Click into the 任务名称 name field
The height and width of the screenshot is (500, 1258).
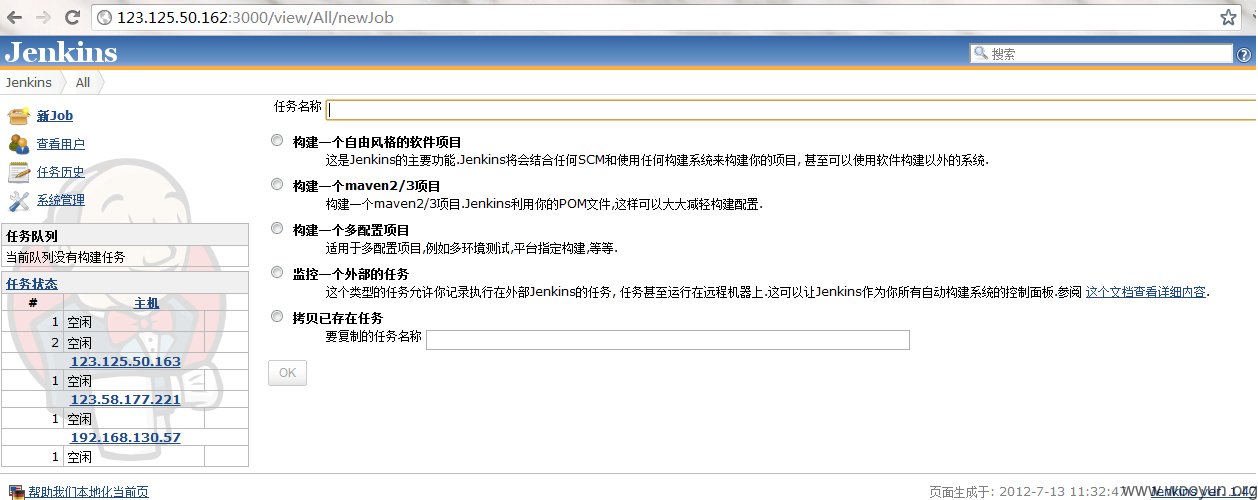click(x=792, y=109)
